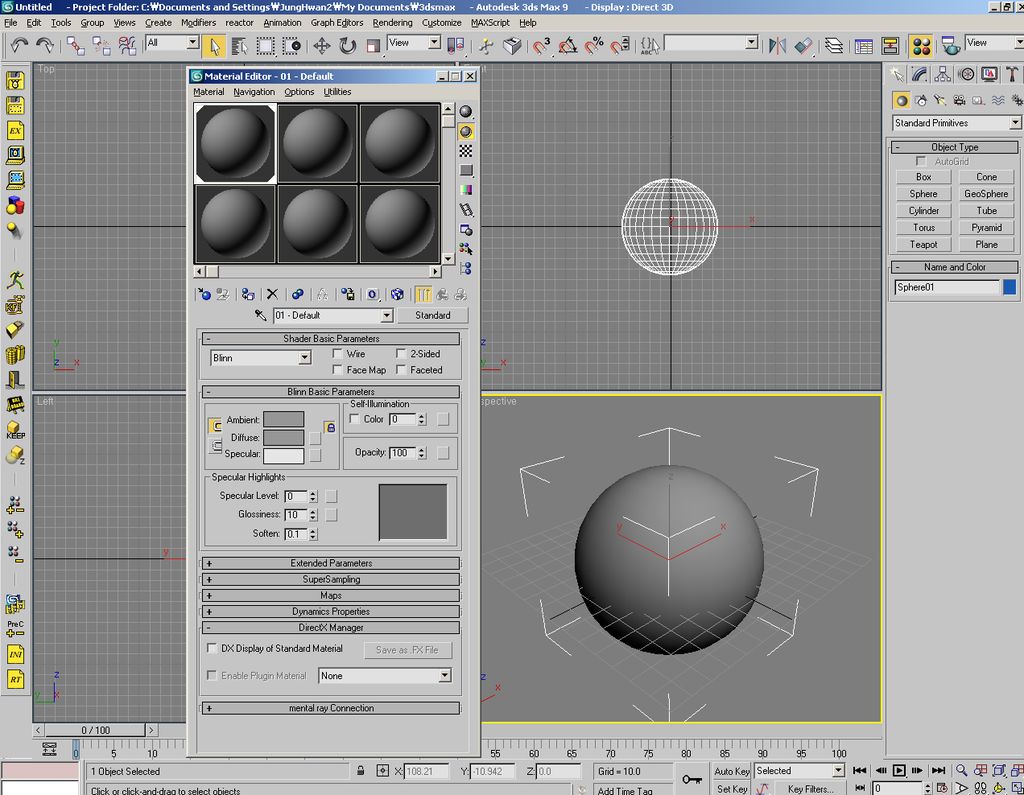This screenshot has height=795, width=1024.
Task: Enable the Faceted checkbox
Action: (401, 370)
